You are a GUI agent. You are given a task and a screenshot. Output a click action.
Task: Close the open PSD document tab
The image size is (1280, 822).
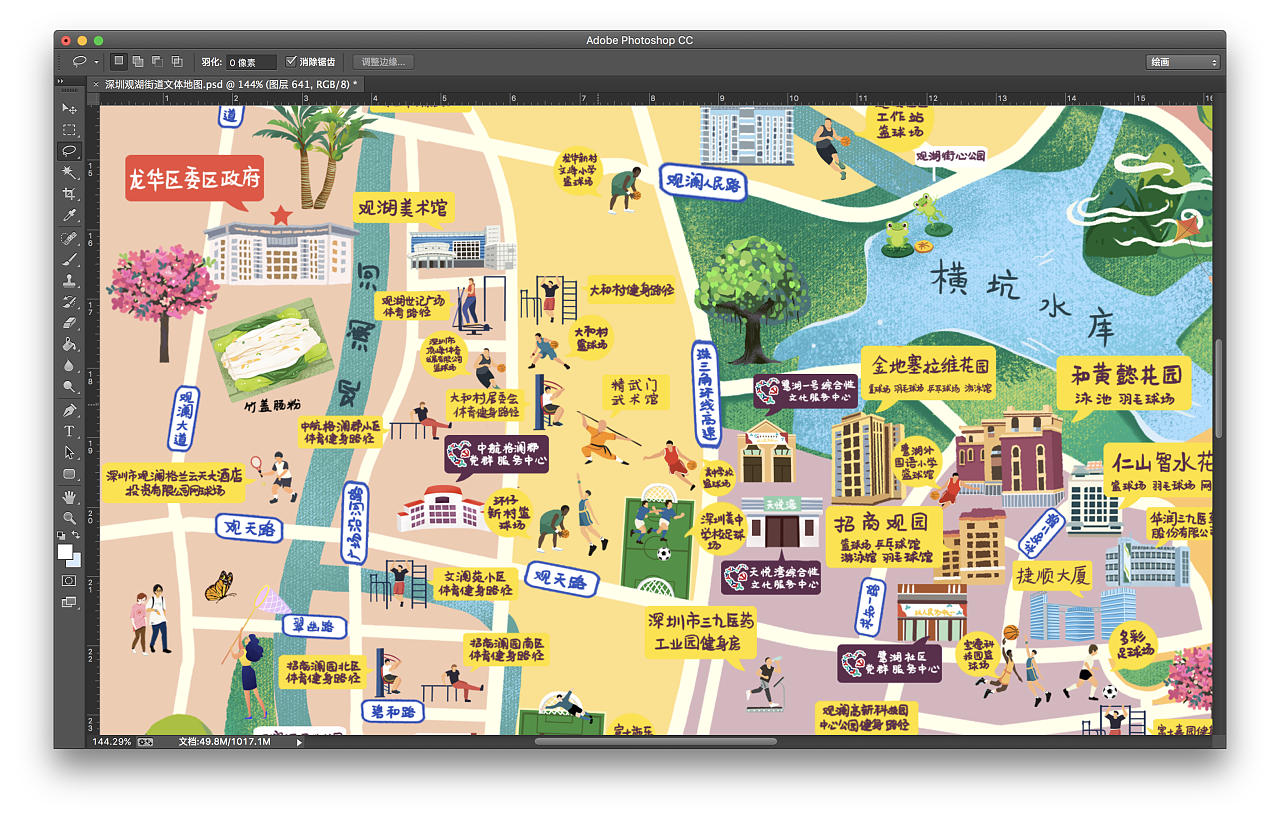point(96,84)
